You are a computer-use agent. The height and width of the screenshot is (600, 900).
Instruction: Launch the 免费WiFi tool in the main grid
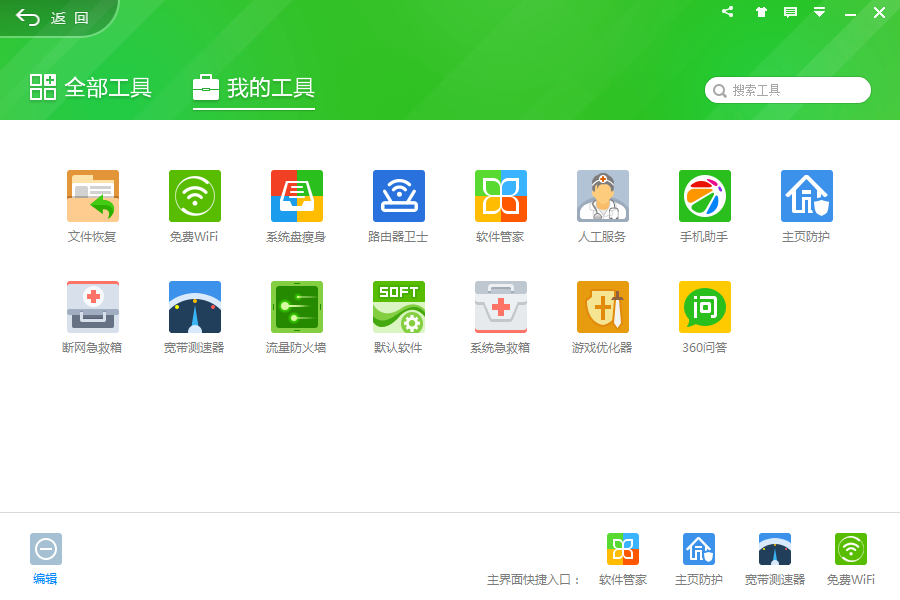click(x=195, y=196)
